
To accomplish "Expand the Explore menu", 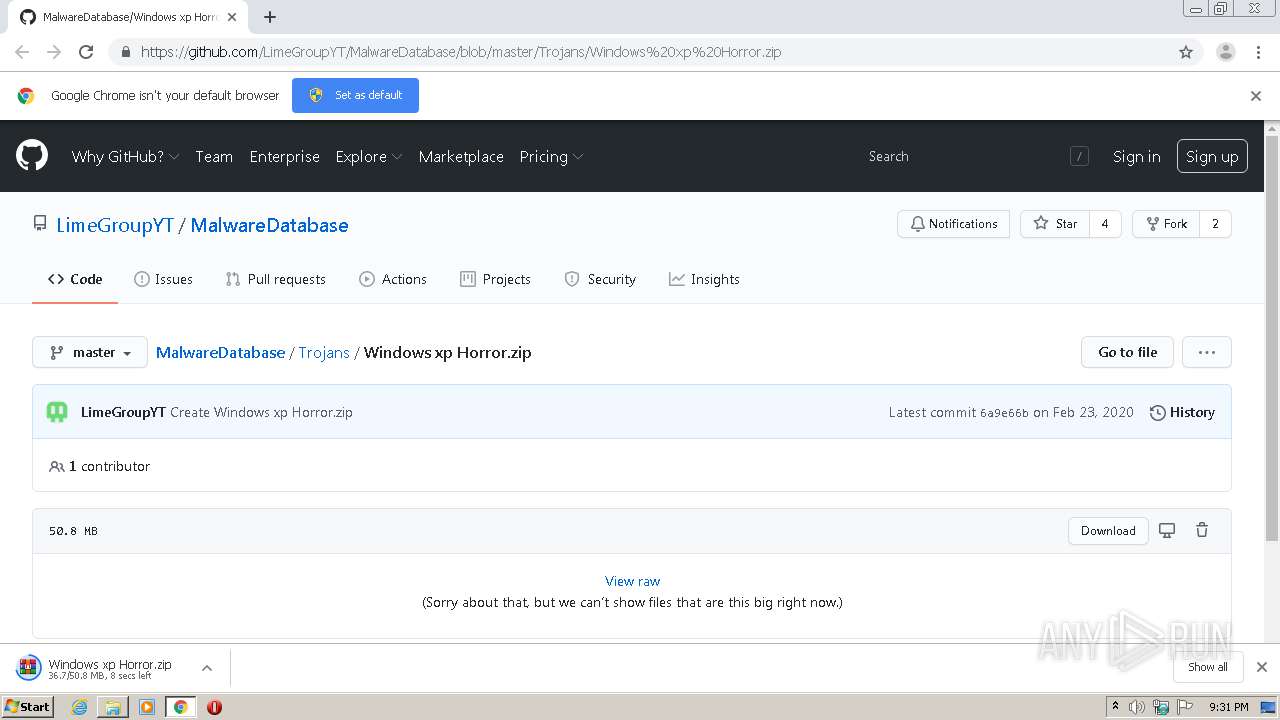I will pos(369,156).
